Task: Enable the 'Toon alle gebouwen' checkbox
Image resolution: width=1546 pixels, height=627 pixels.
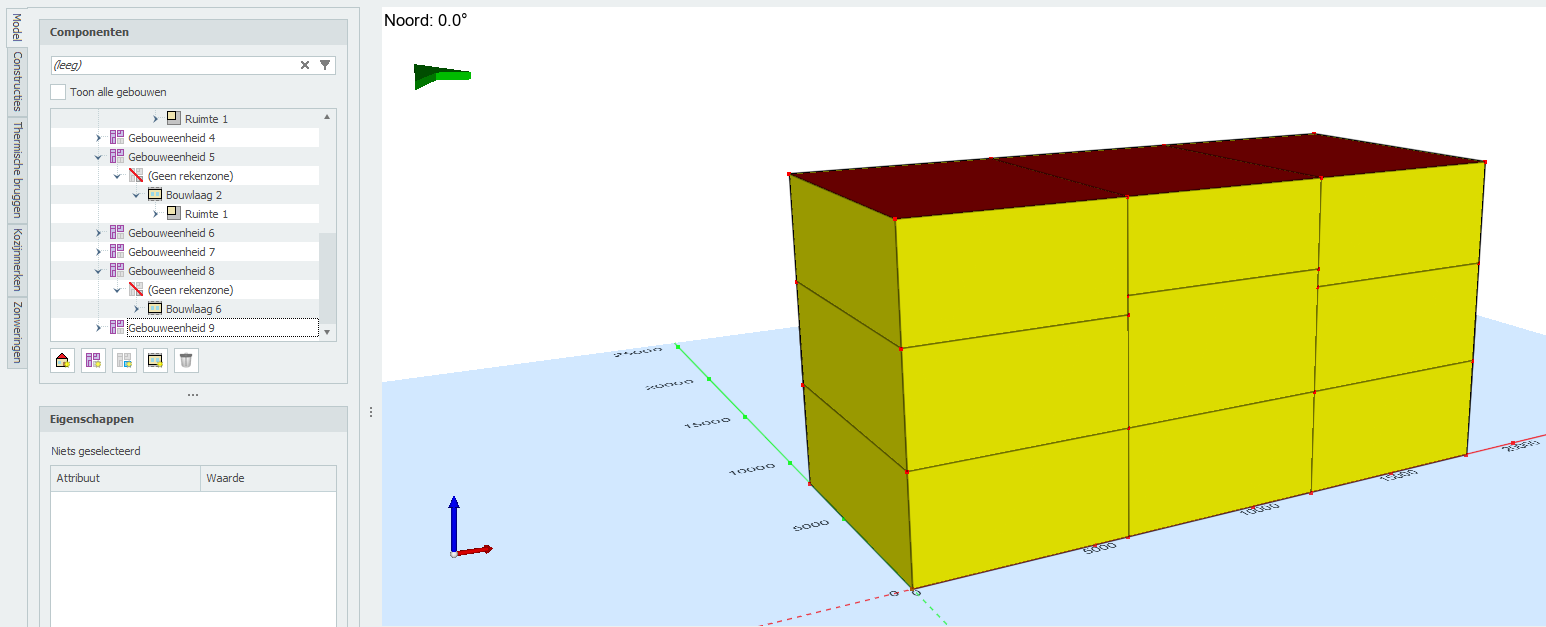Action: [59, 92]
